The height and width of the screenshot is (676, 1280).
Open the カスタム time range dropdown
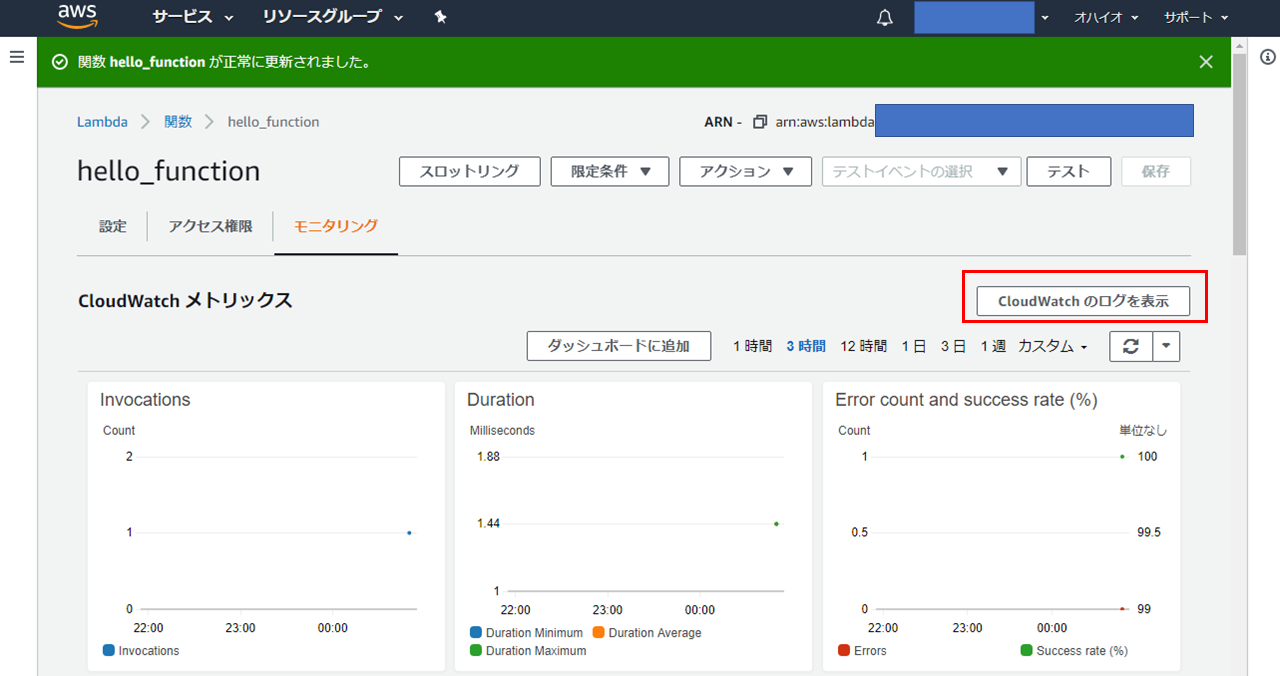pyautogui.click(x=1053, y=346)
